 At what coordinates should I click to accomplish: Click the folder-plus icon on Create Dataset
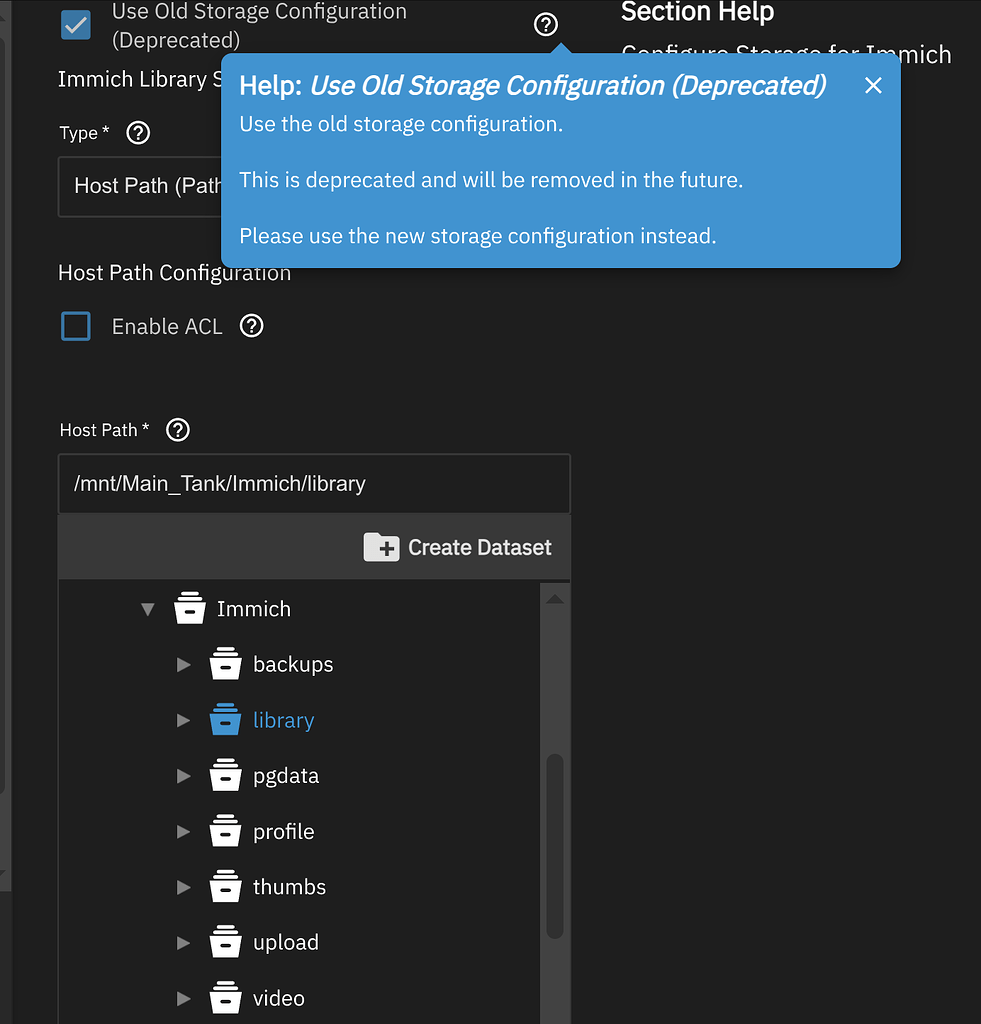381,547
